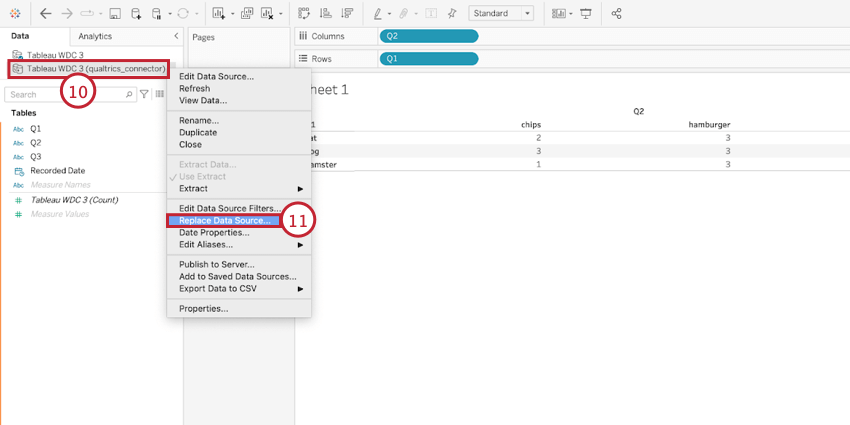Switch to the Data tab
This screenshot has height=425, width=850.
(21, 36)
